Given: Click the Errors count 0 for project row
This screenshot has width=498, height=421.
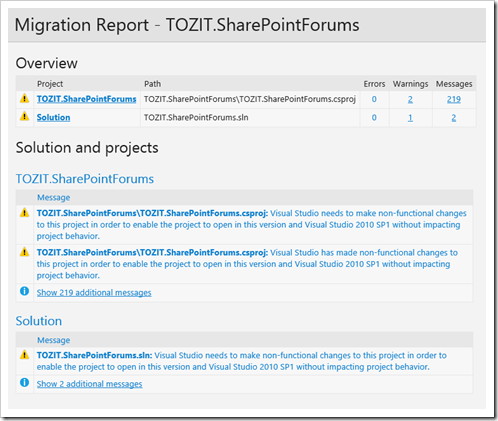Looking at the screenshot, I should click(374, 99).
